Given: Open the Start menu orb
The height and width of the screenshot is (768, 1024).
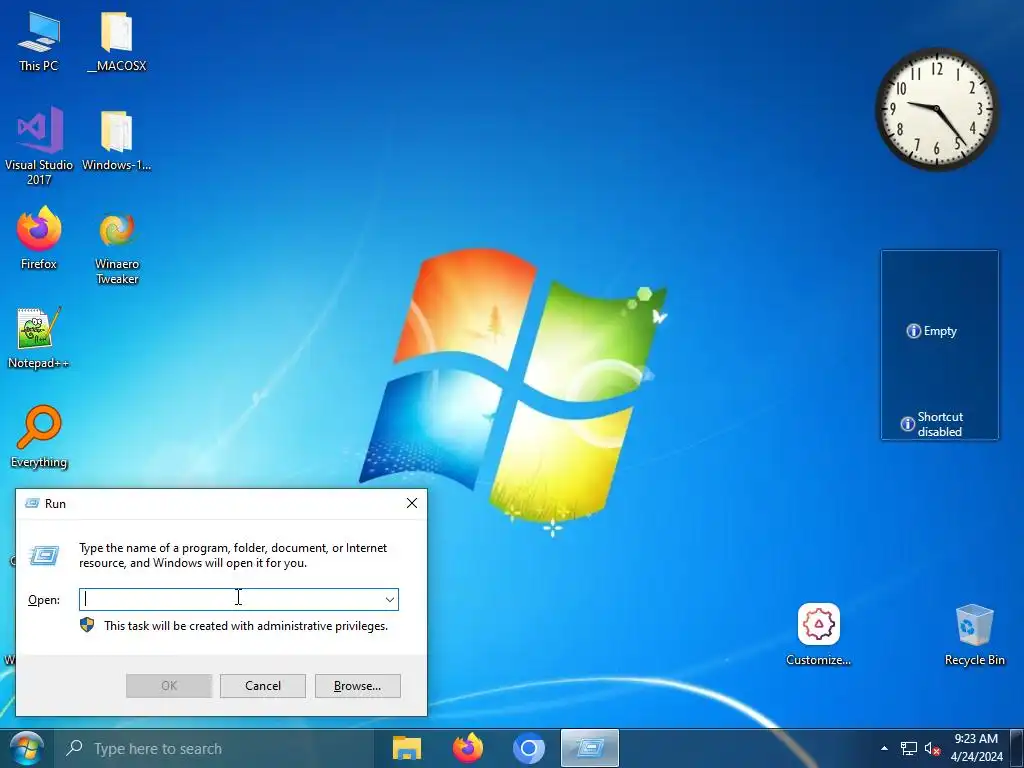Looking at the screenshot, I should pos(26,748).
